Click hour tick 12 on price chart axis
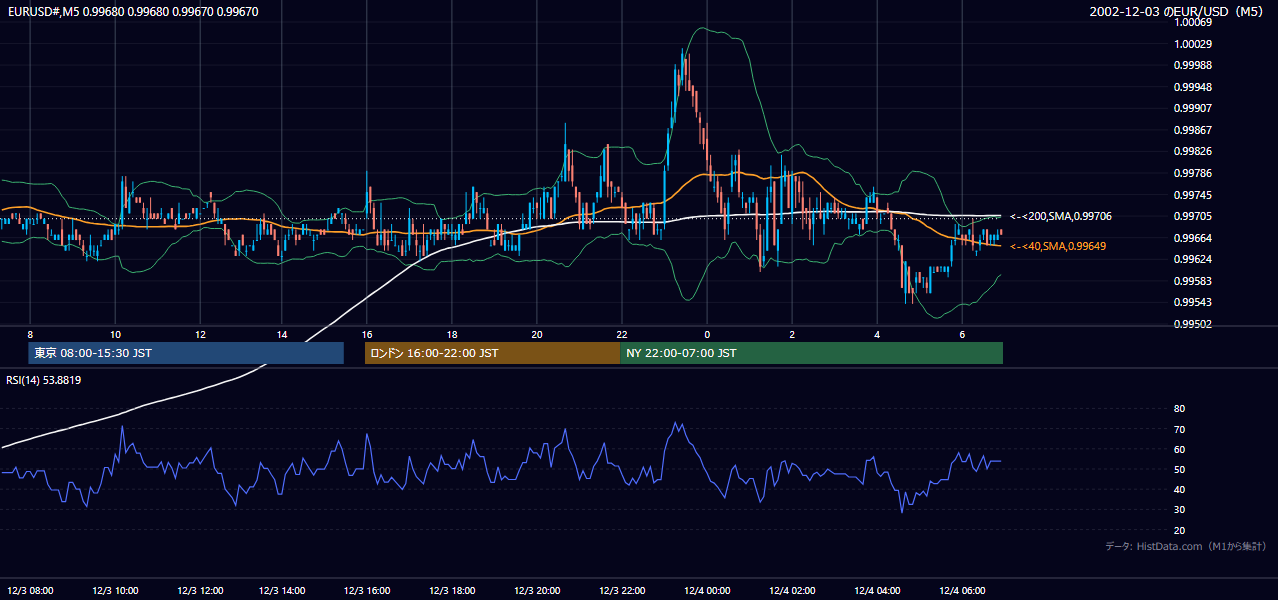 tap(200, 334)
